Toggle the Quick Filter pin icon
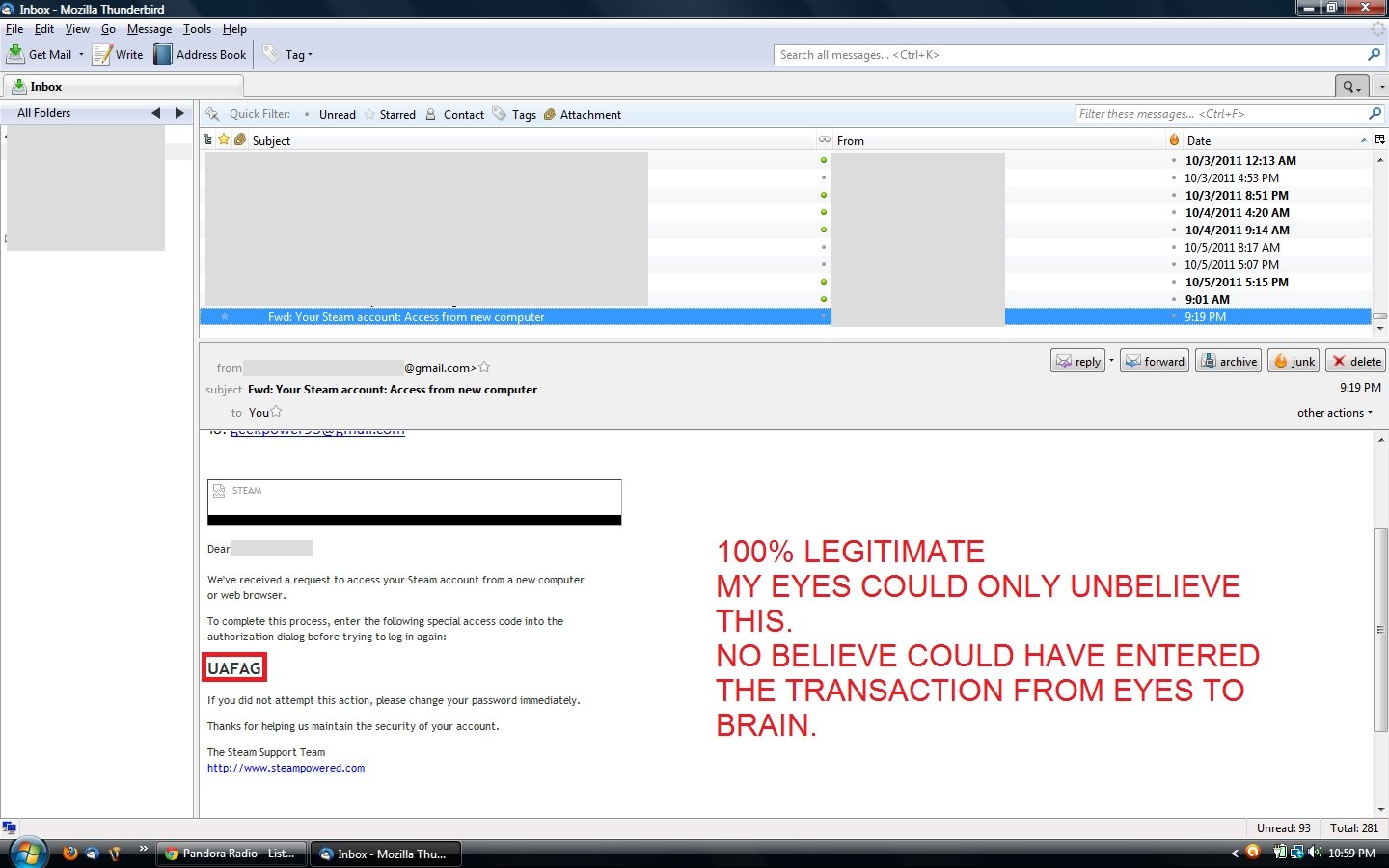The width and height of the screenshot is (1389, 868). pyautogui.click(x=212, y=114)
